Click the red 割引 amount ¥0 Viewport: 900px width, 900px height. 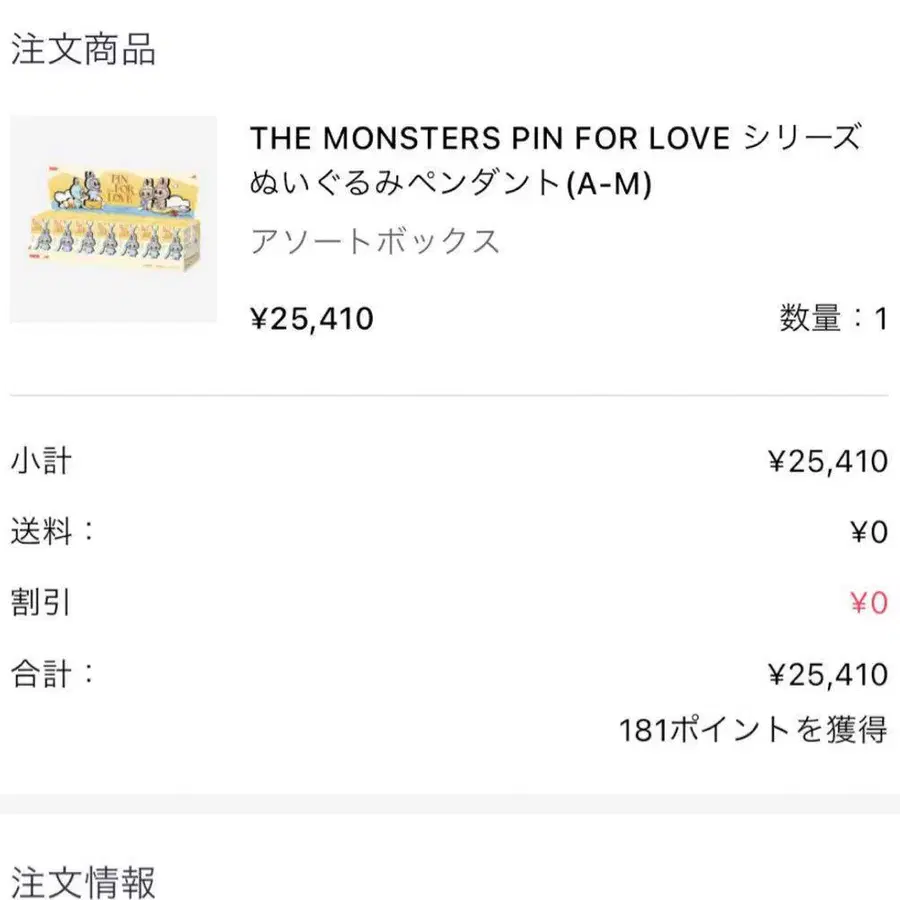868,603
